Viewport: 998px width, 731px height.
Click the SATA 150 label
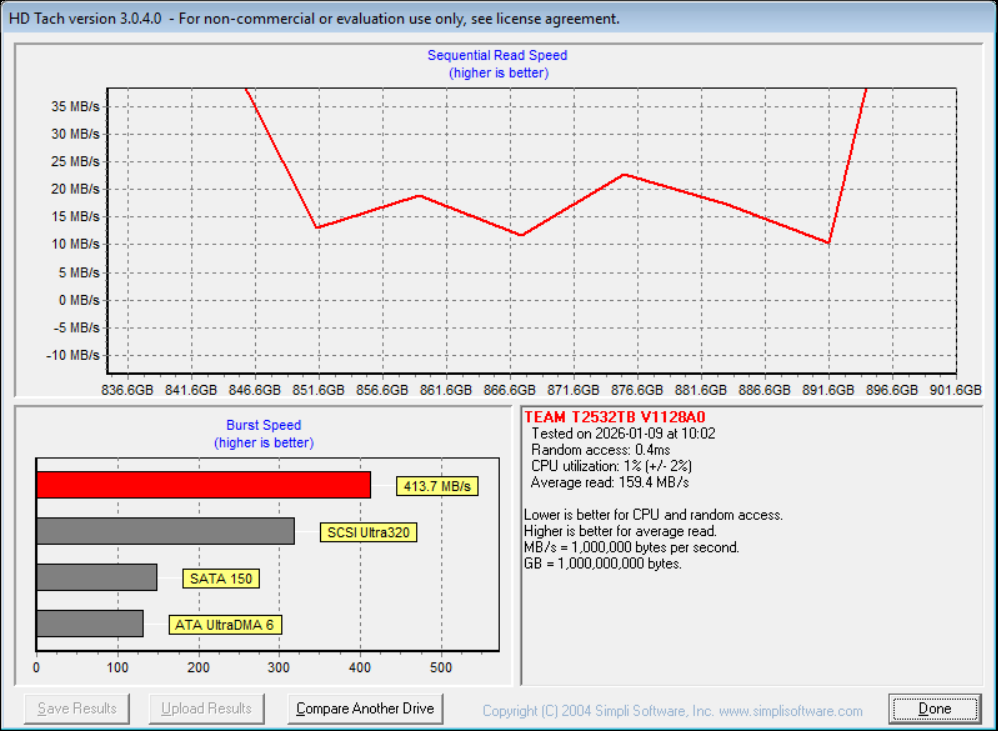coord(221,578)
